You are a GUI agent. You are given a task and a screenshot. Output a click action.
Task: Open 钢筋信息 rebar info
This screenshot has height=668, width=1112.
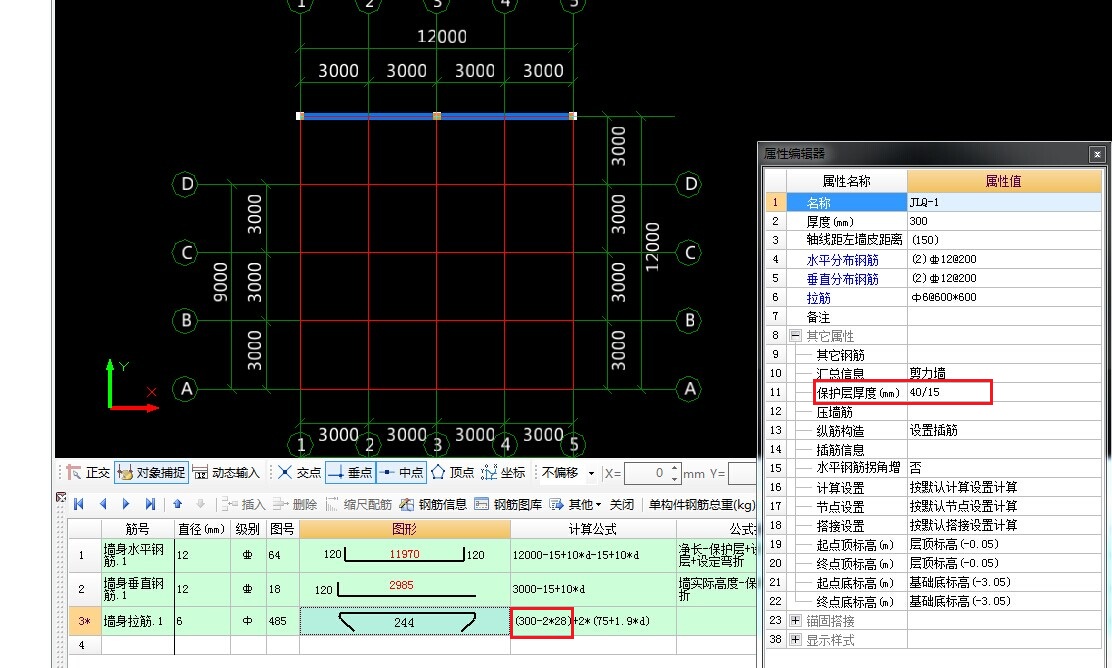[x=433, y=504]
